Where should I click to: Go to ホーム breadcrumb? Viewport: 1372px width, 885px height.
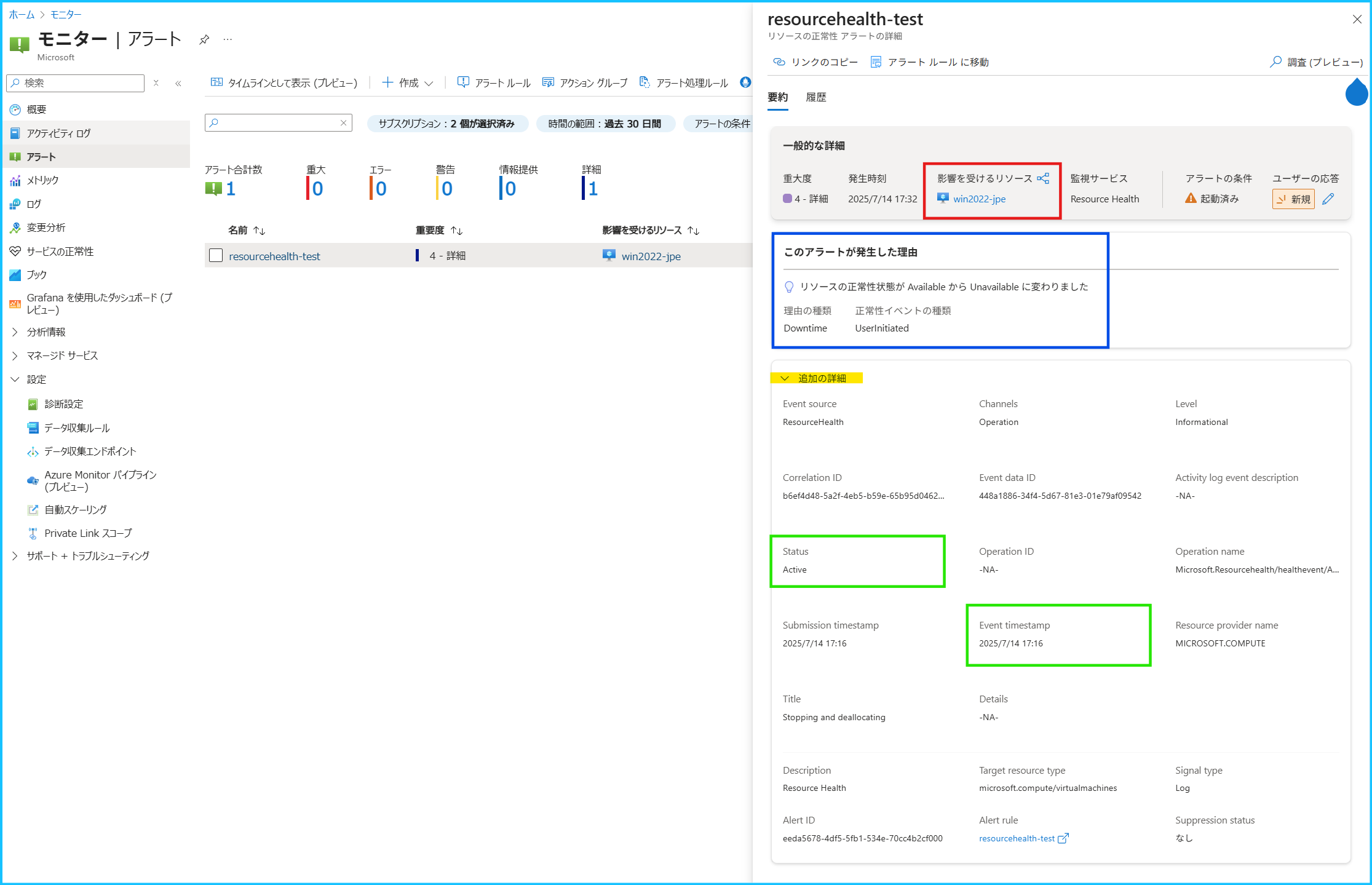click(x=22, y=14)
